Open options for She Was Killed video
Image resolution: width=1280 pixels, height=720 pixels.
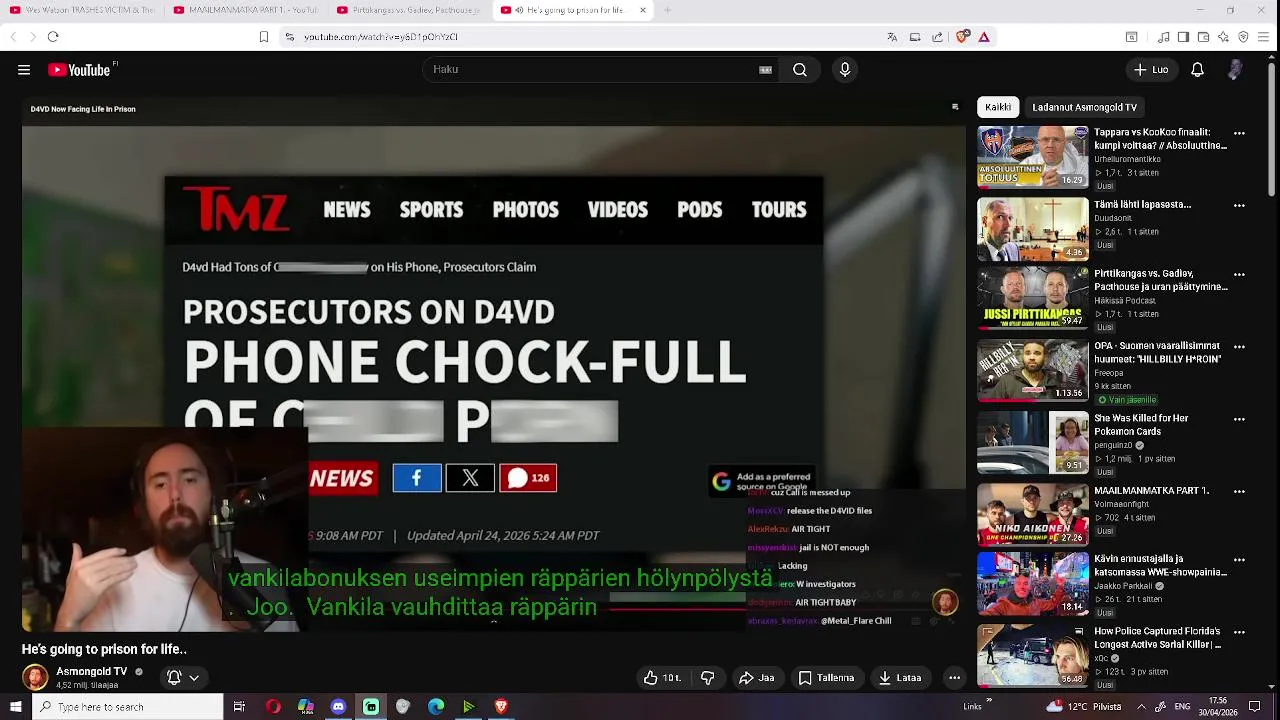click(1239, 419)
